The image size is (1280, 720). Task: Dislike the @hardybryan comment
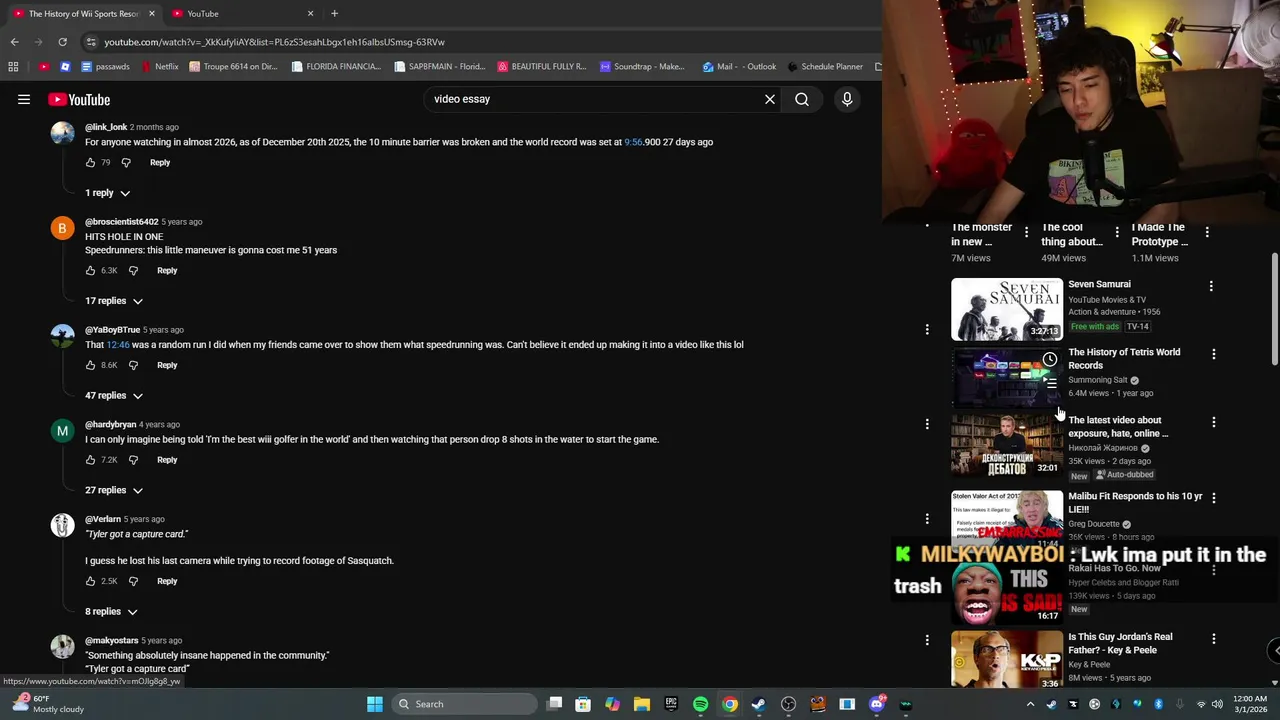click(x=133, y=460)
